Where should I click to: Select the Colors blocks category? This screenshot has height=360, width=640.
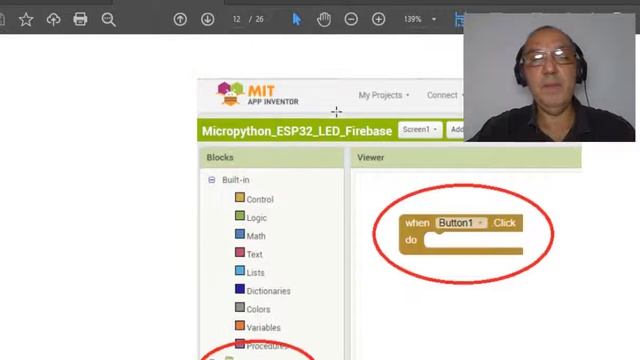click(258, 309)
